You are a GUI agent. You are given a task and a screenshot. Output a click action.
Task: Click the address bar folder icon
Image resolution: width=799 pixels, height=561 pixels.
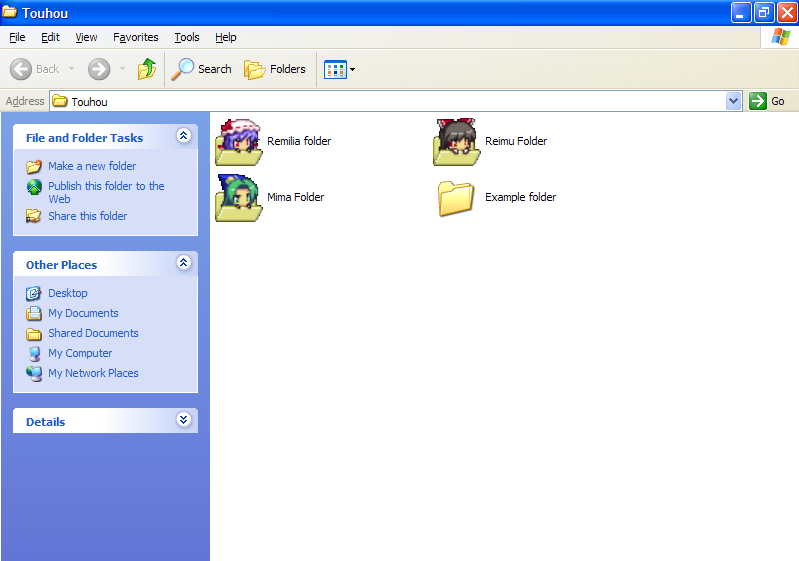(x=60, y=101)
